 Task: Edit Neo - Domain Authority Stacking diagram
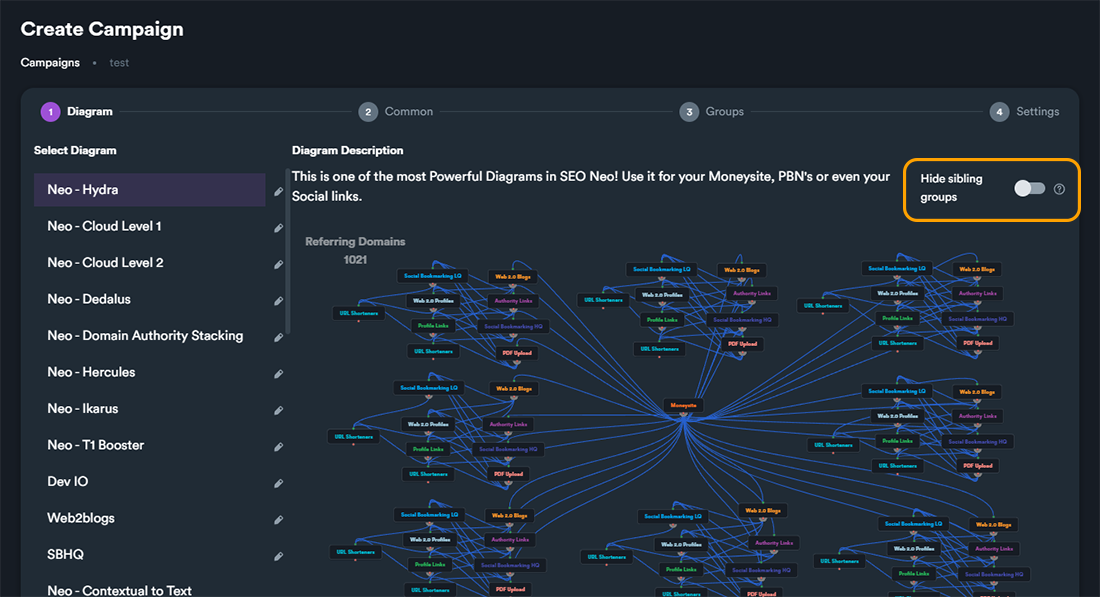pyautogui.click(x=279, y=337)
